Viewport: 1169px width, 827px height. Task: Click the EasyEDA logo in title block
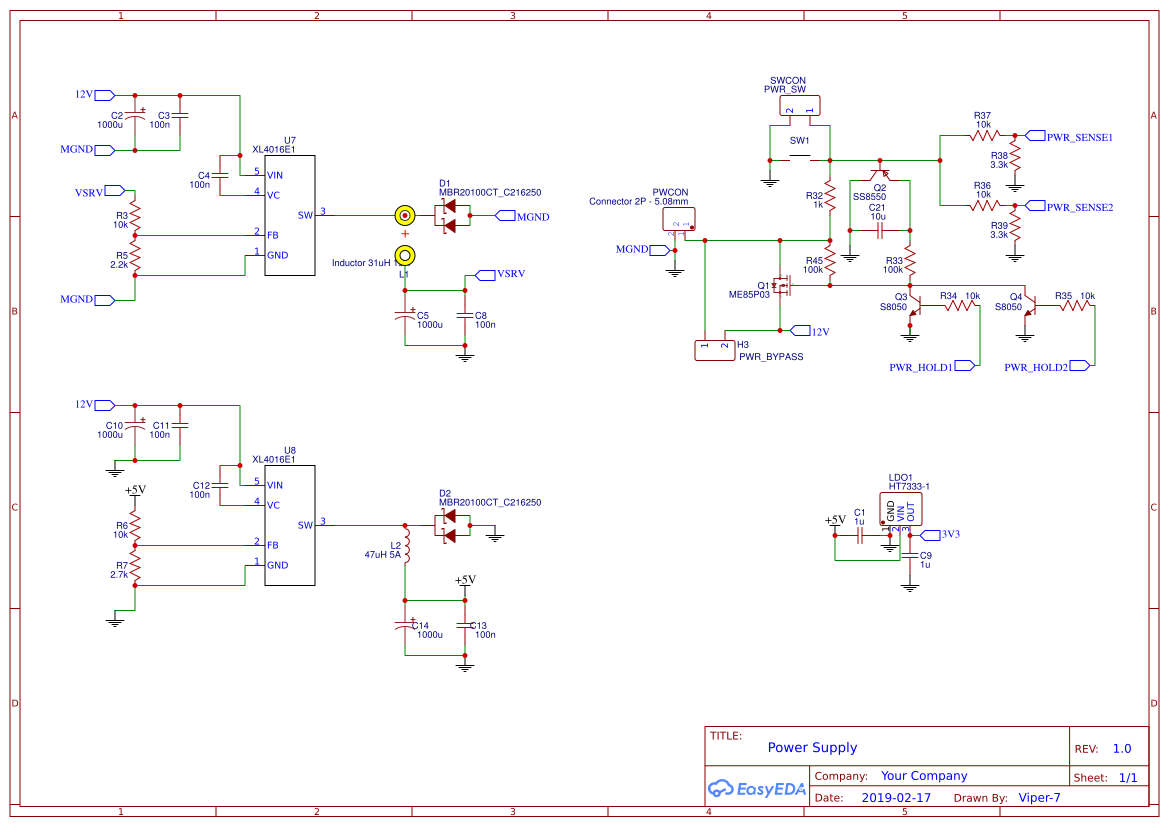tap(757, 789)
